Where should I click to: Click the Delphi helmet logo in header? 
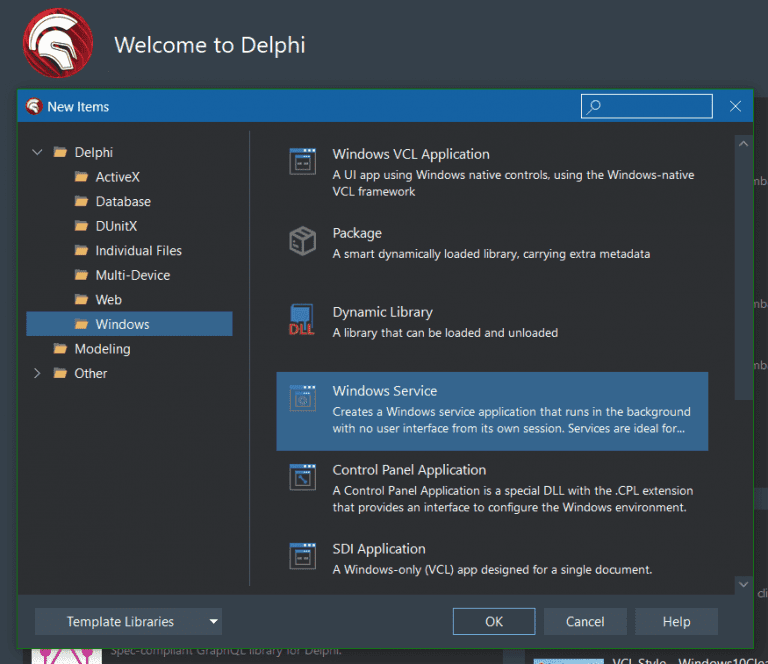(58, 43)
